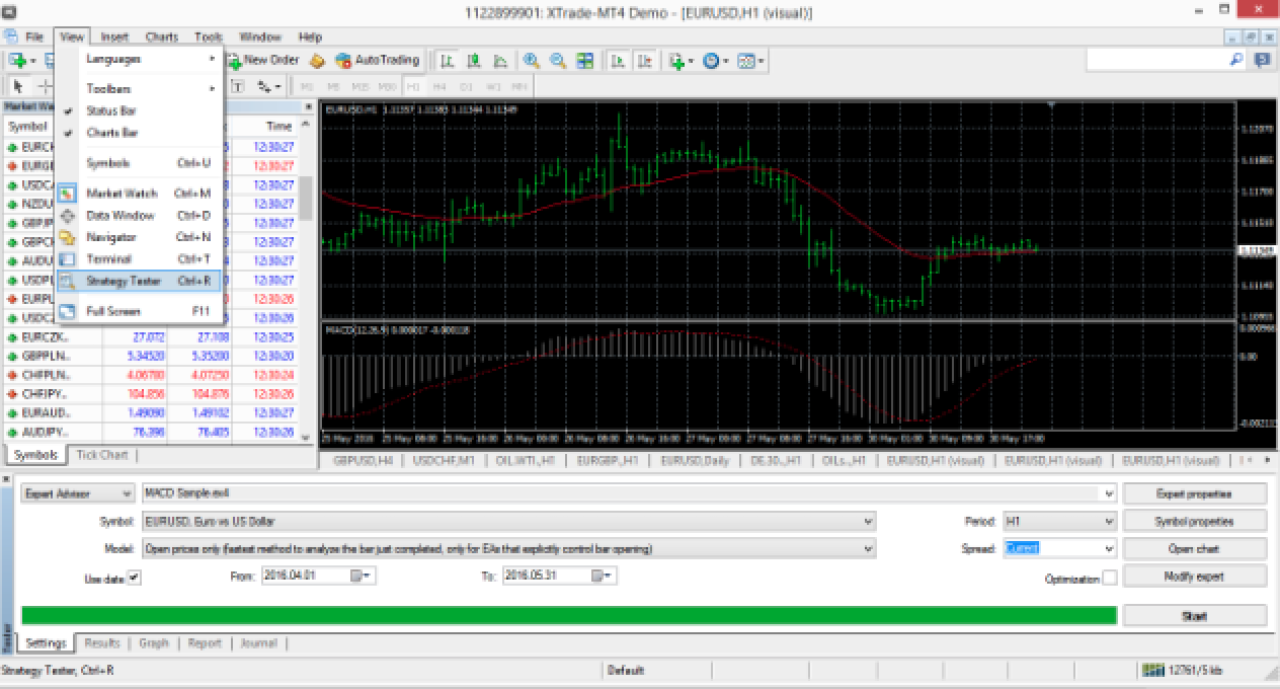The height and width of the screenshot is (689, 1280).
Task: Click the Start button
Action: coord(1196,616)
